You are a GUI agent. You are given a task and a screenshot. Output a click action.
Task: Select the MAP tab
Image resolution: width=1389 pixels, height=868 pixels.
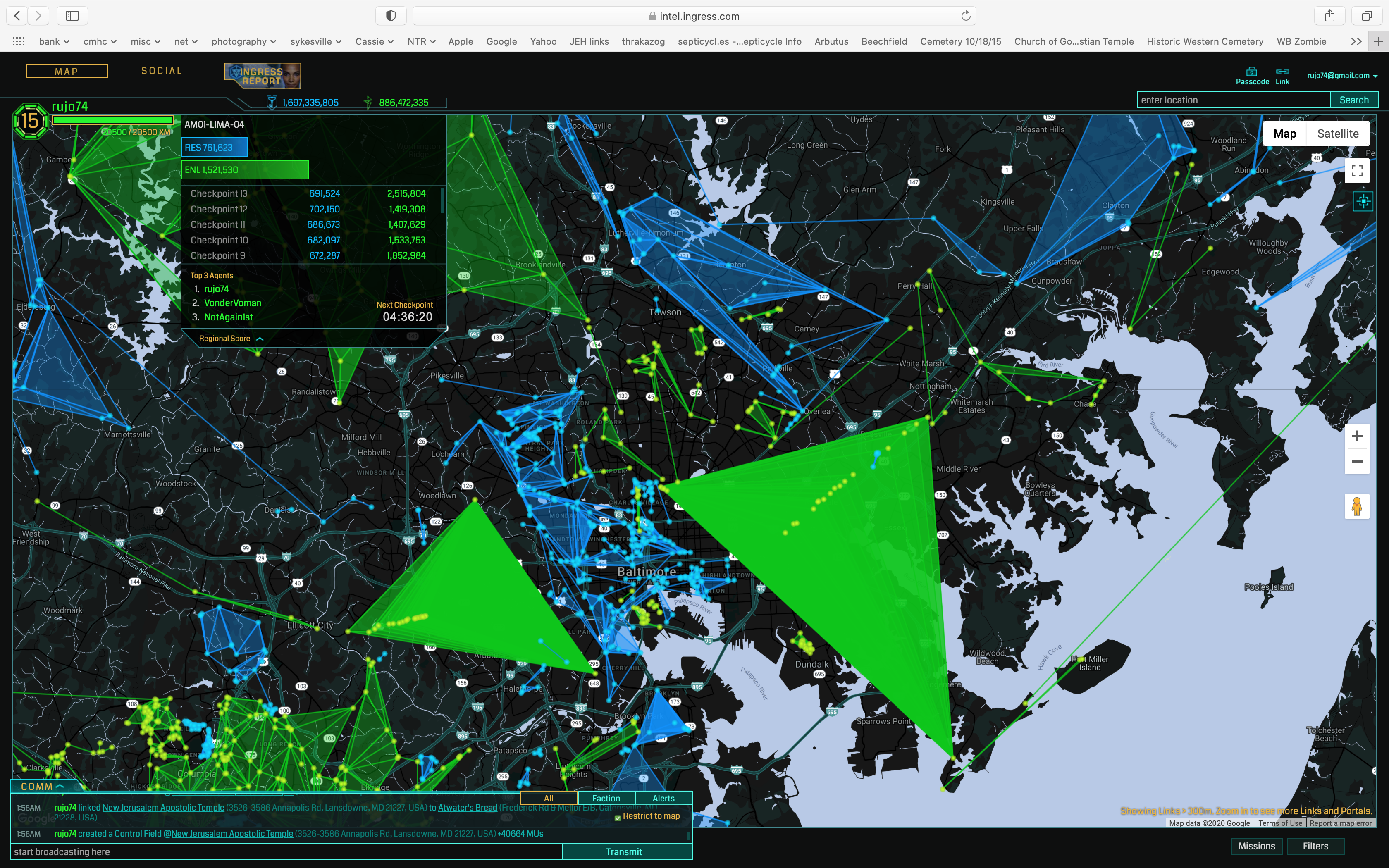pos(67,71)
